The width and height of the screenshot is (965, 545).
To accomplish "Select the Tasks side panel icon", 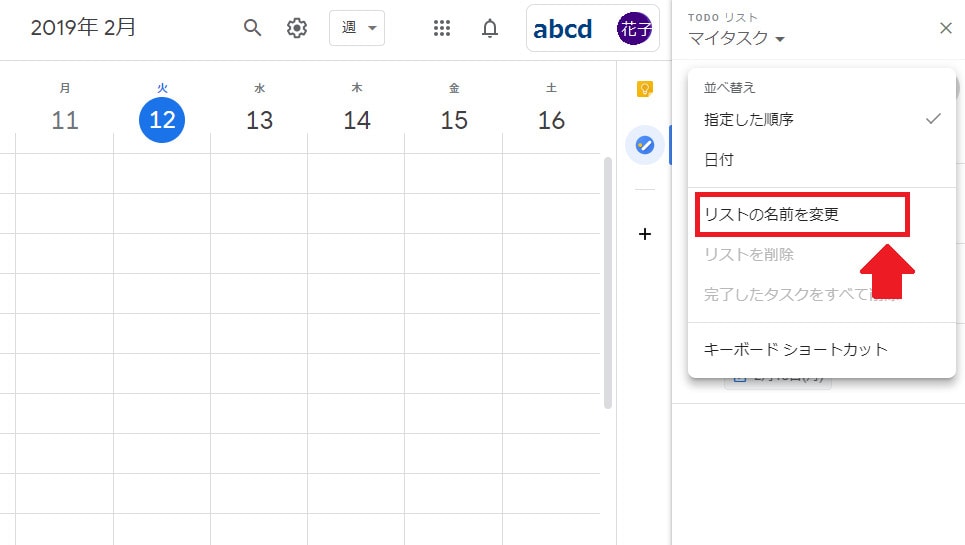I will [x=645, y=146].
